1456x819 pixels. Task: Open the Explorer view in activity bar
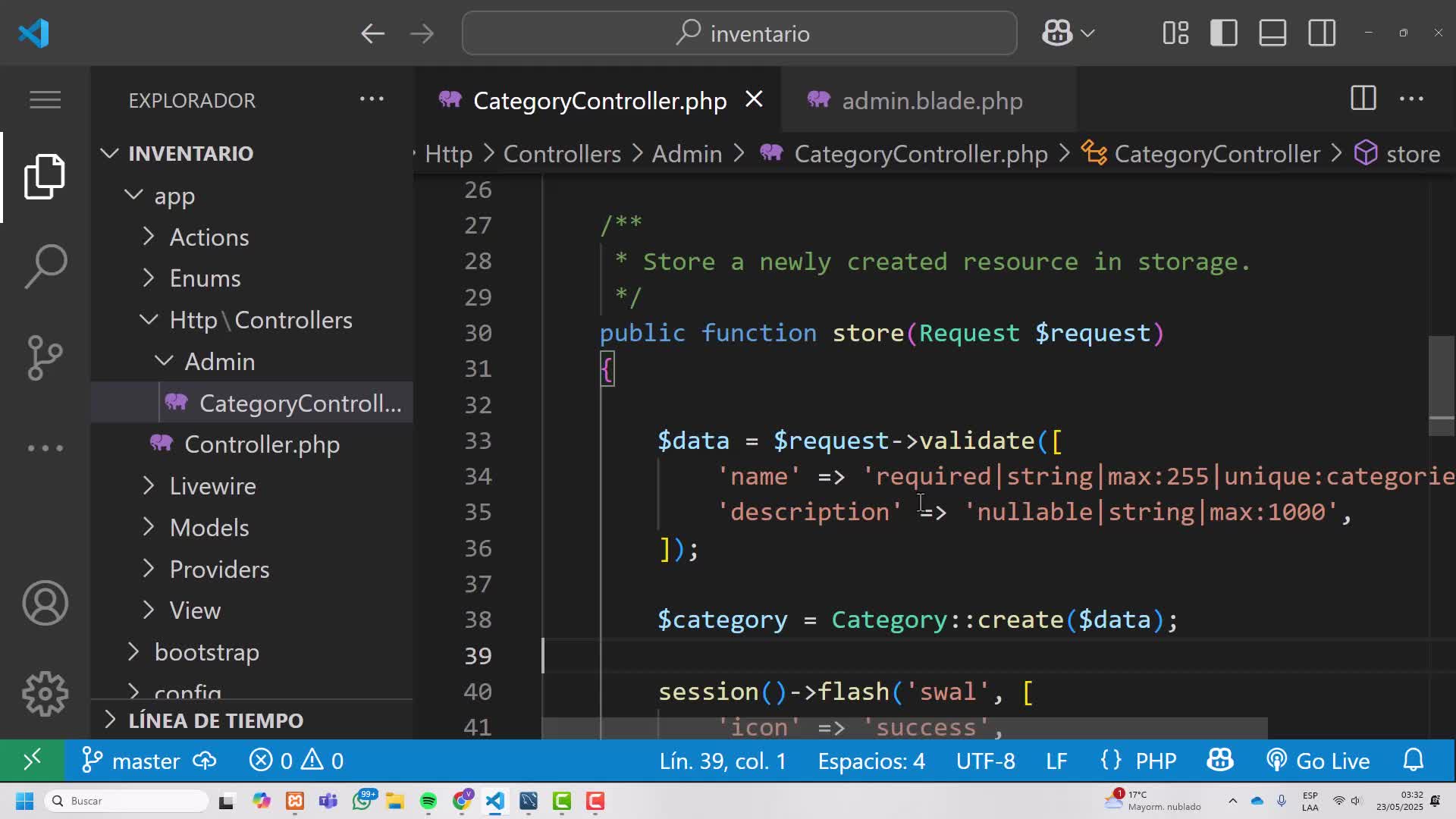point(45,177)
